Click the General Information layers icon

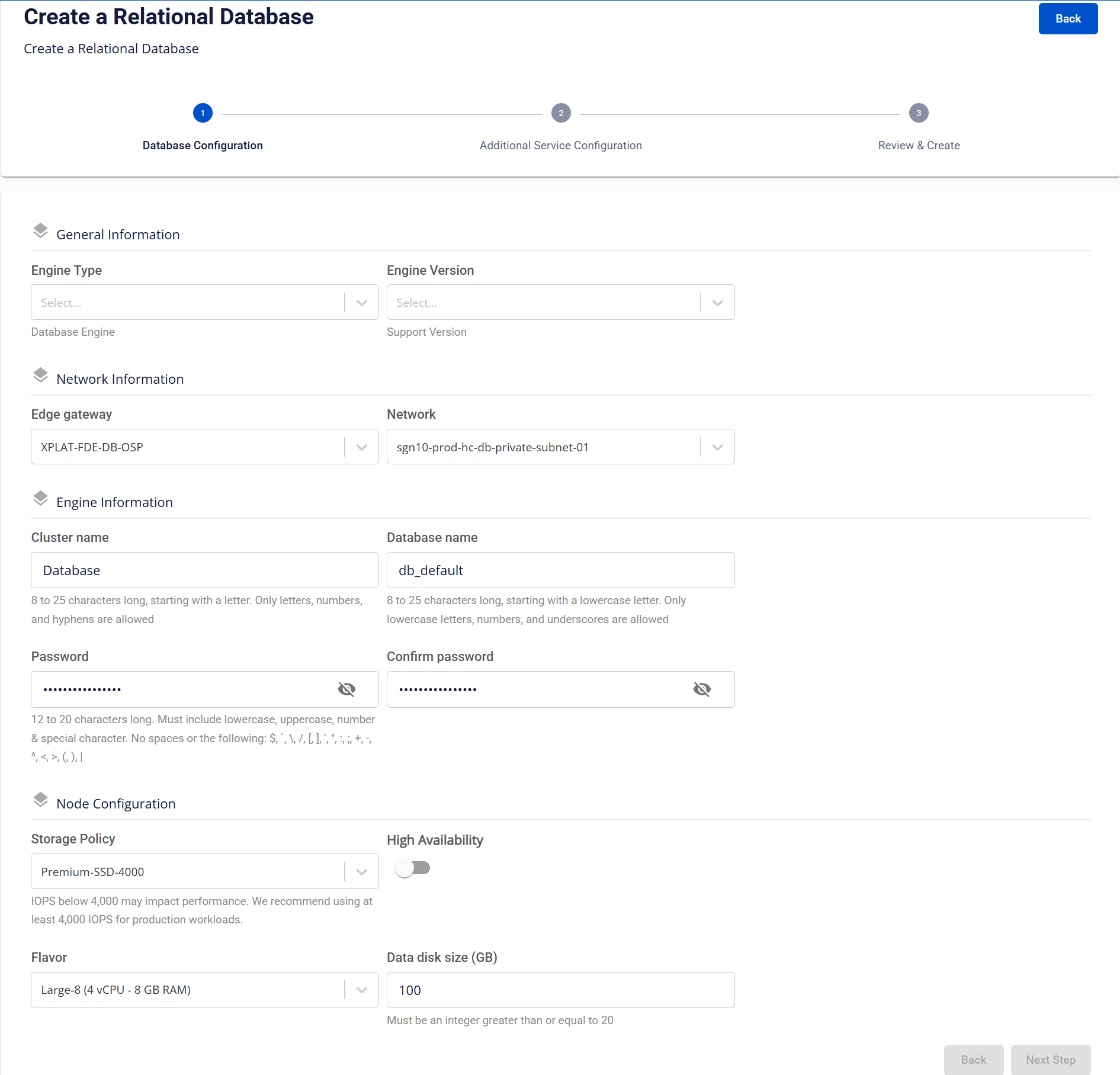click(x=40, y=231)
